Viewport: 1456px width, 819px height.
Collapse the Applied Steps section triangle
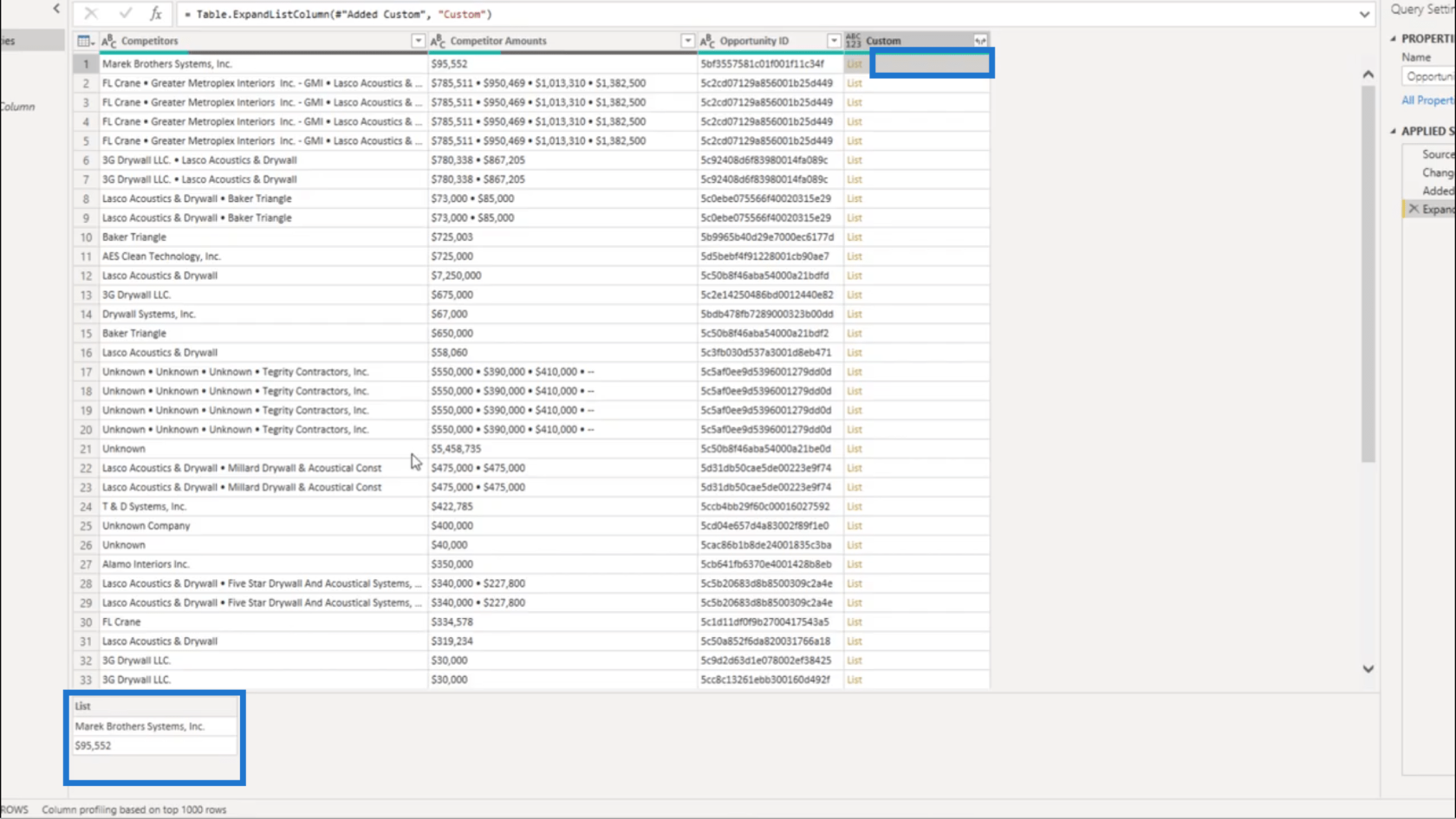tap(1394, 131)
